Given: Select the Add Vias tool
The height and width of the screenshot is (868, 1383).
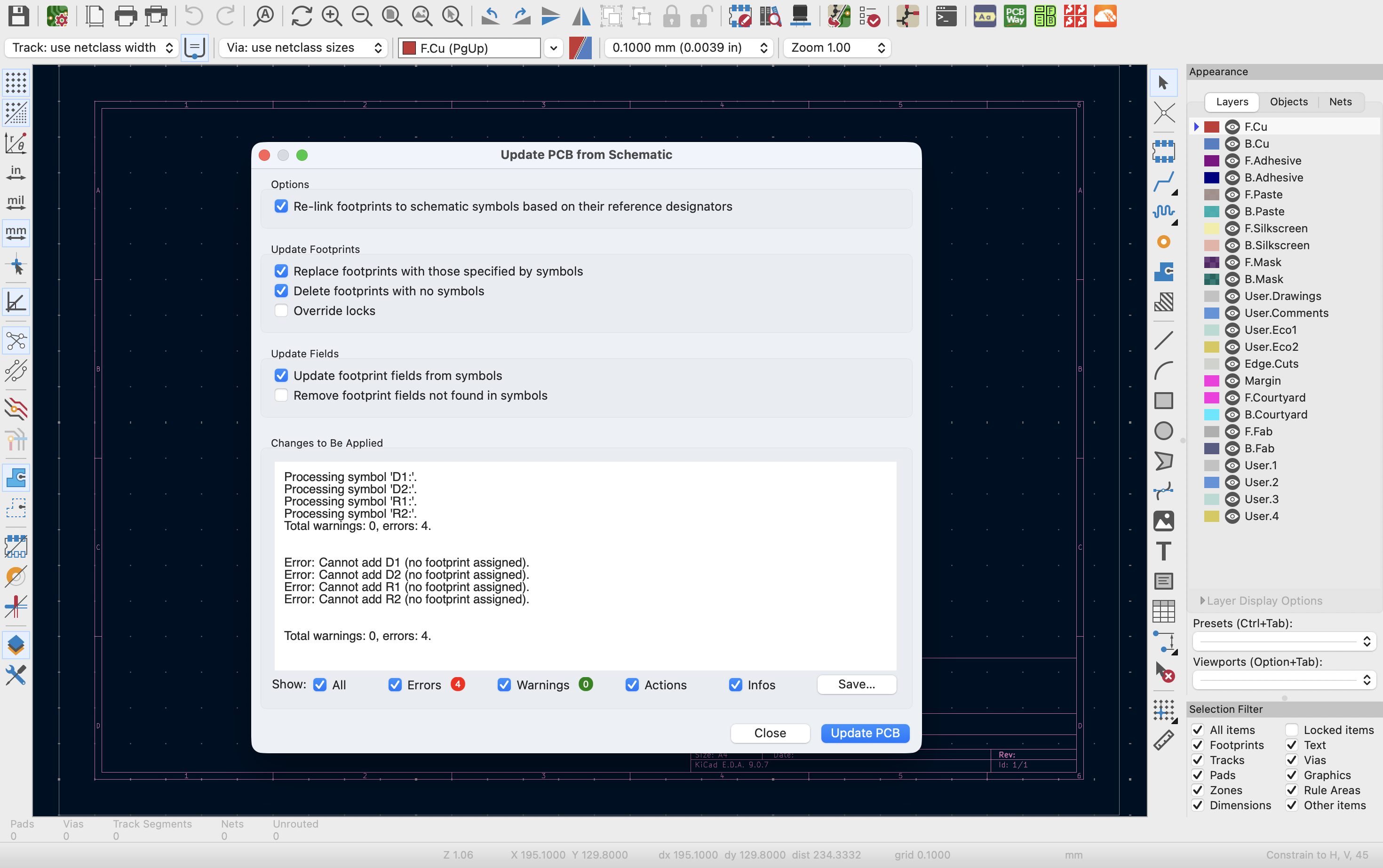Looking at the screenshot, I should click(x=1164, y=242).
